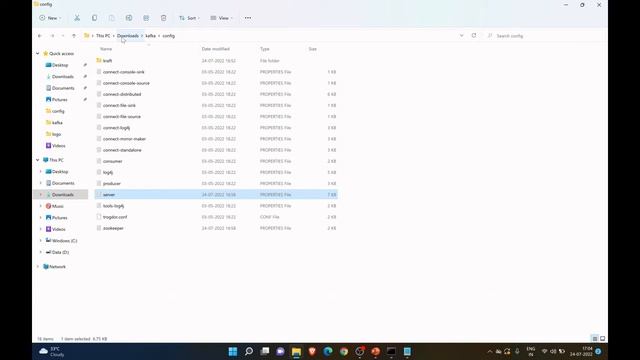The width and height of the screenshot is (640, 360).
Task: Refresh the config folder view
Action: point(474,36)
